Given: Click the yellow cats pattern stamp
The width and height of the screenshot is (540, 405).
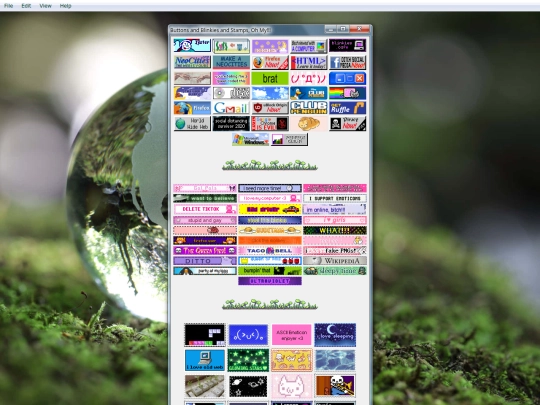Looking at the screenshot, I should click(x=292, y=360).
